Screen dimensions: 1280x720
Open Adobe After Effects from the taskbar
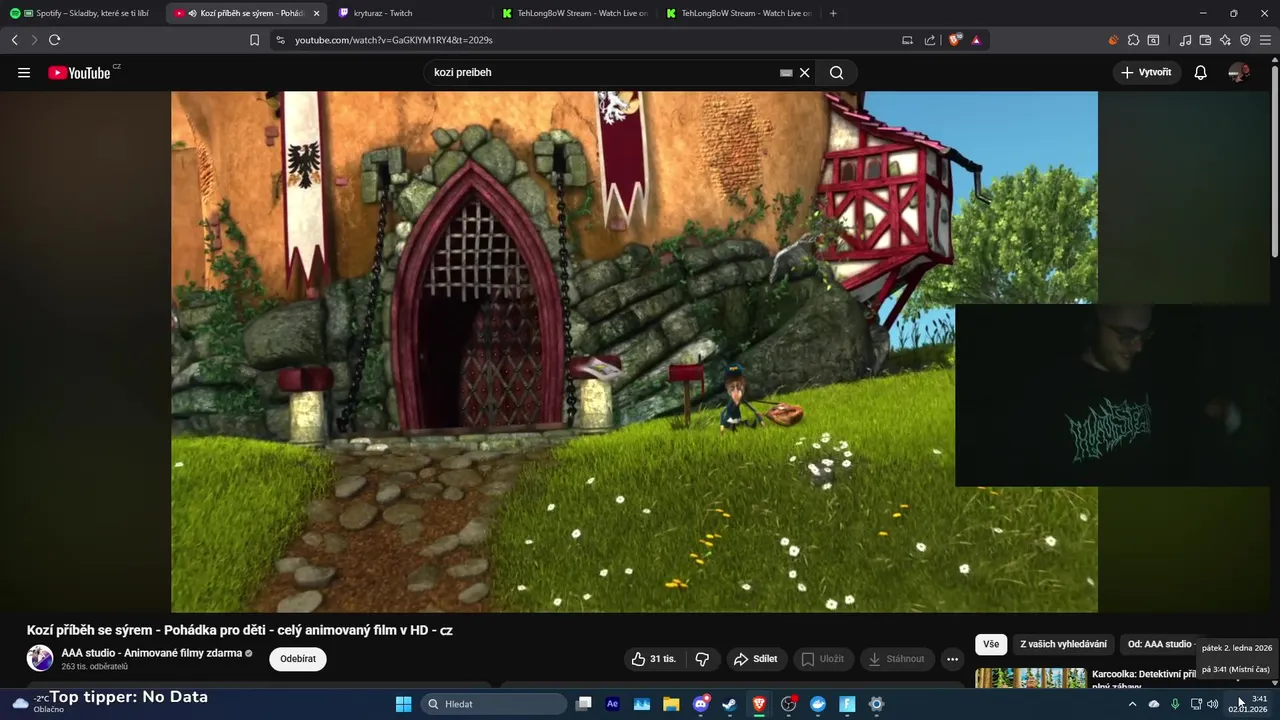[613, 704]
